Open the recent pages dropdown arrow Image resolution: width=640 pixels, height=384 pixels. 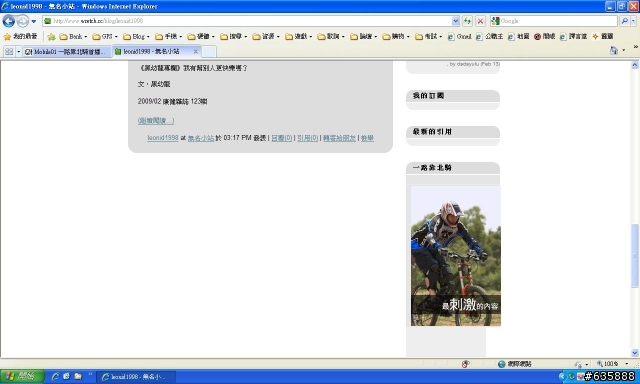click(x=34, y=21)
